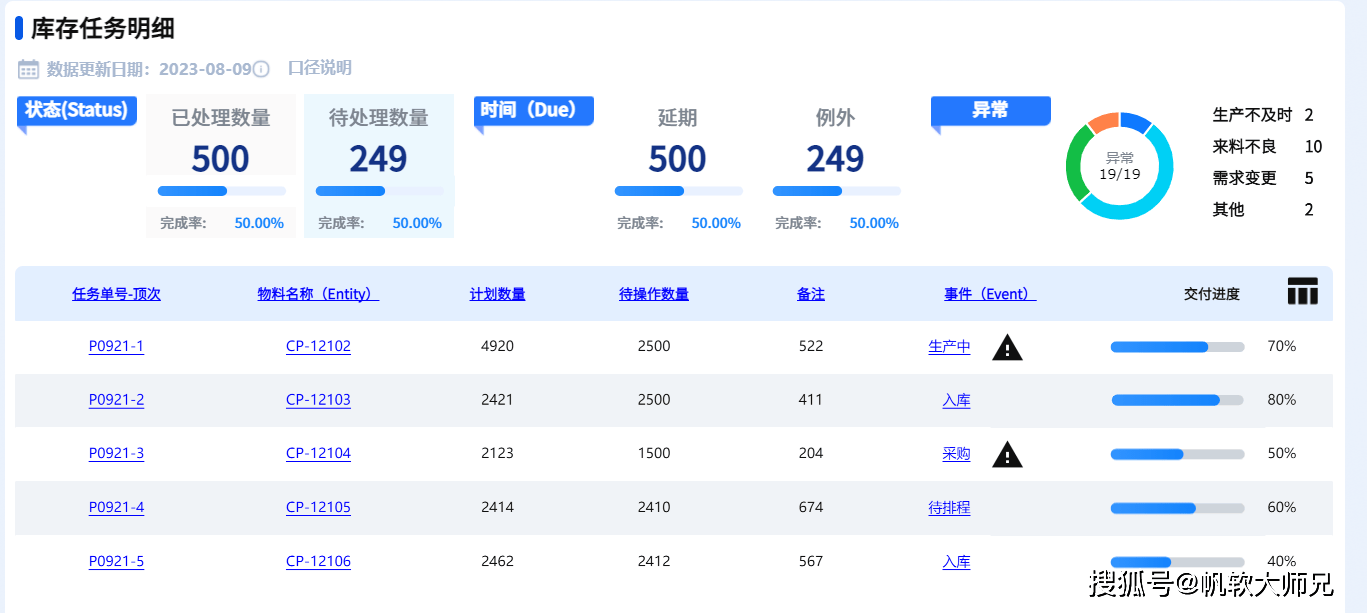Viewport: 1367px width, 613px height.
Task: Open material CP-12105 link
Action: 318,507
